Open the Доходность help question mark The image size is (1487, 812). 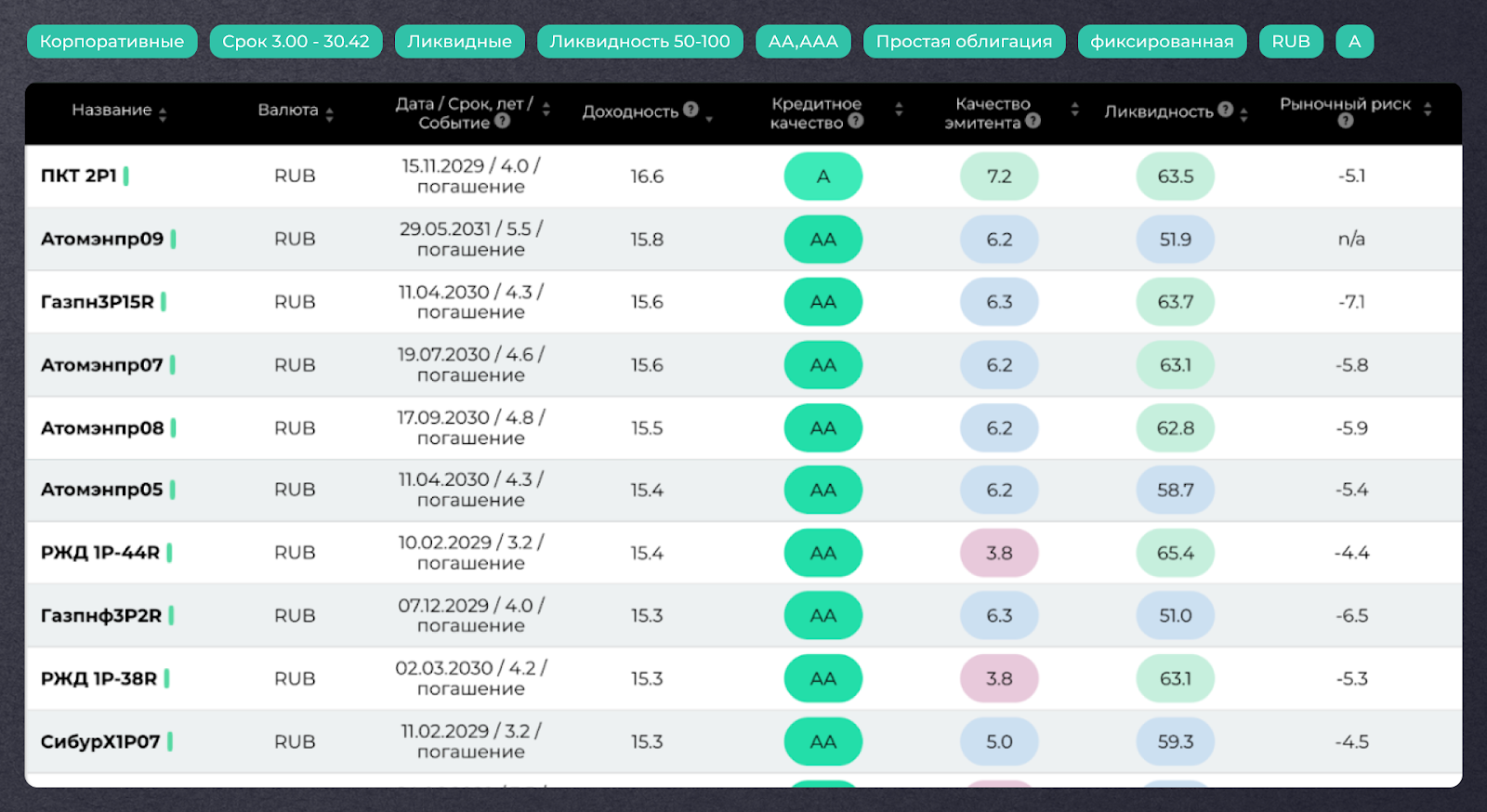tap(691, 110)
